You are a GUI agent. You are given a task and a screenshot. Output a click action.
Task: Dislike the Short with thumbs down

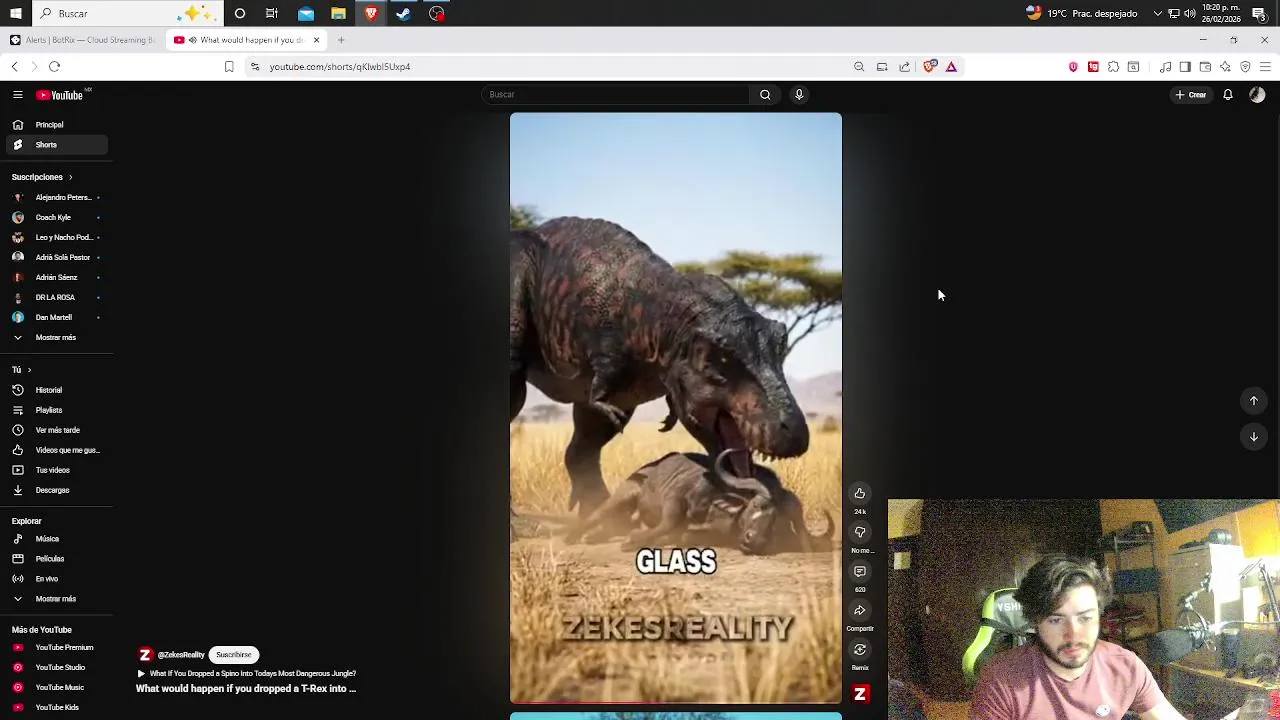coord(859,532)
